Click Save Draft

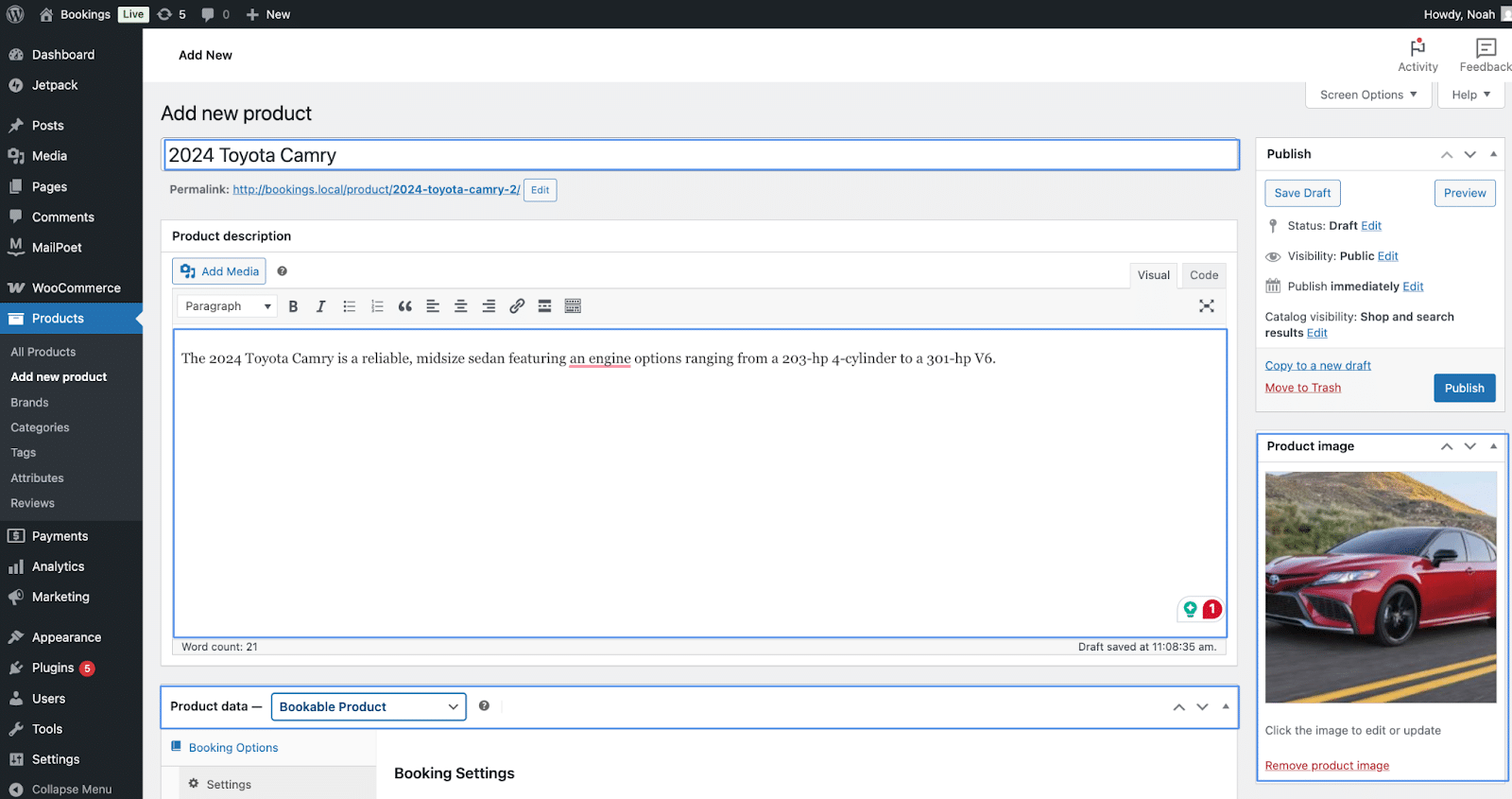(x=1302, y=193)
